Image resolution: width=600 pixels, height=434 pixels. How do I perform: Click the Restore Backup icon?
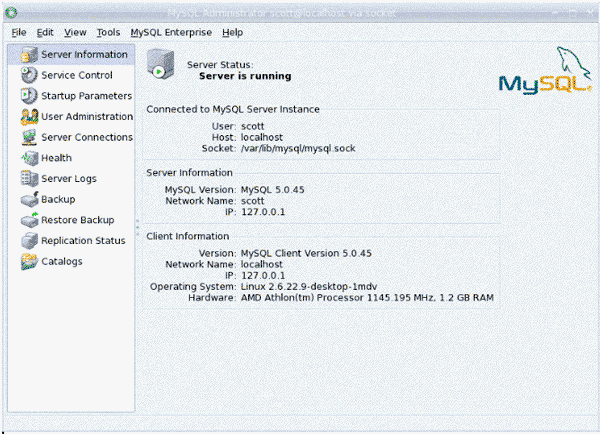[x=29, y=220]
